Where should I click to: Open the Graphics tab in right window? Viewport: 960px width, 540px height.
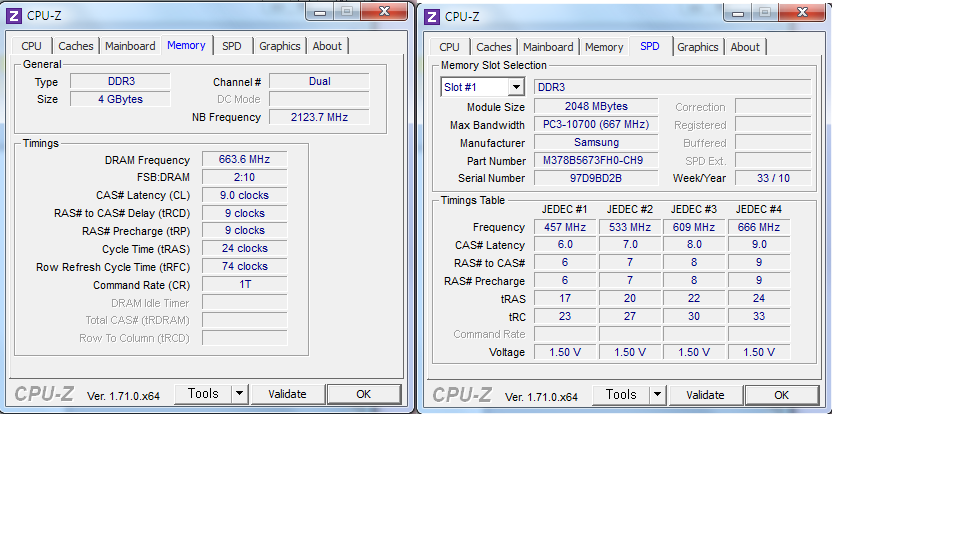[x=697, y=47]
